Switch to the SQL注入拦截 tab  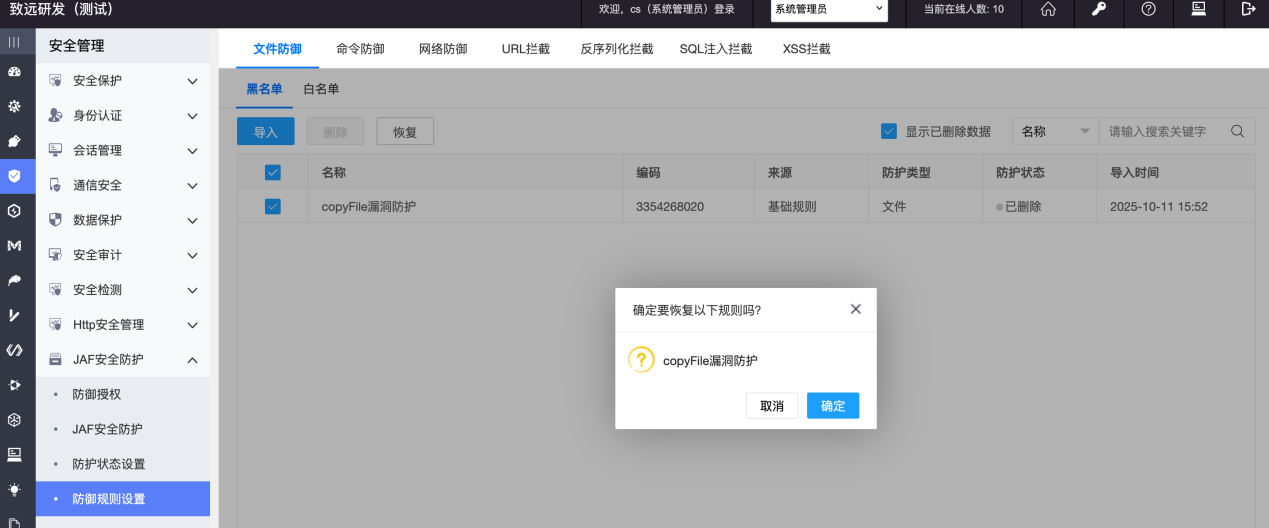click(x=715, y=48)
